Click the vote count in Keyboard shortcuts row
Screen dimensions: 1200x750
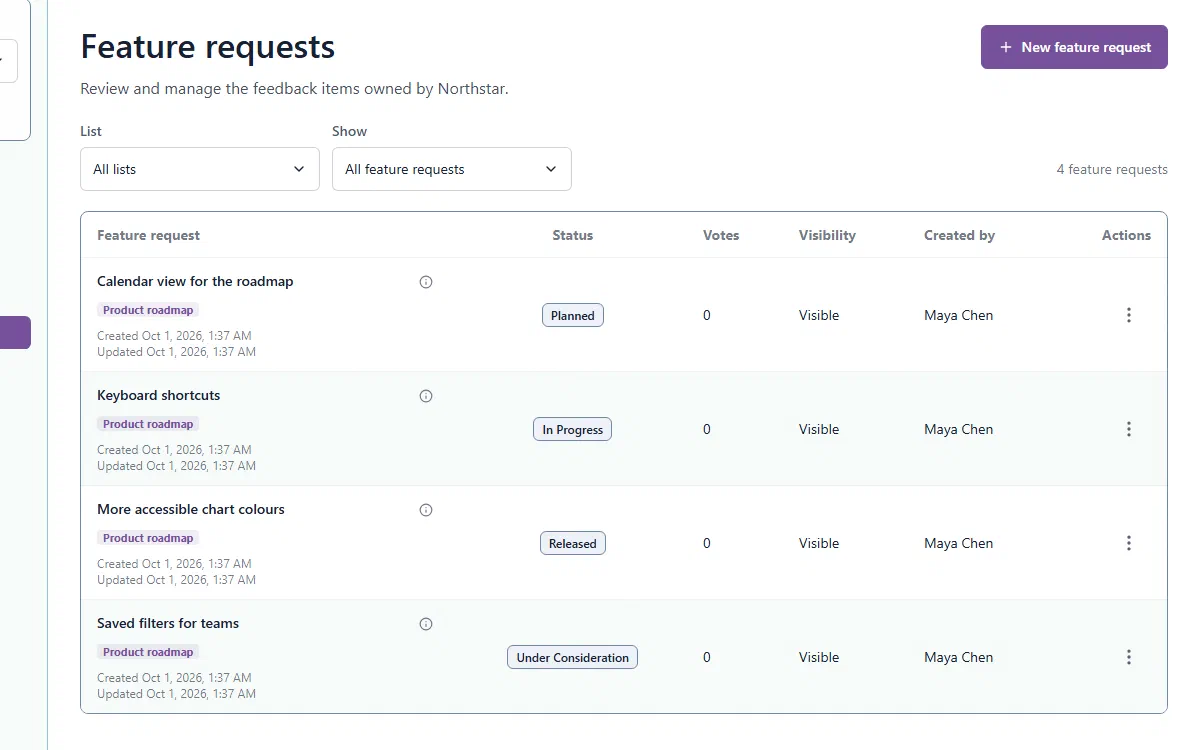(x=707, y=429)
